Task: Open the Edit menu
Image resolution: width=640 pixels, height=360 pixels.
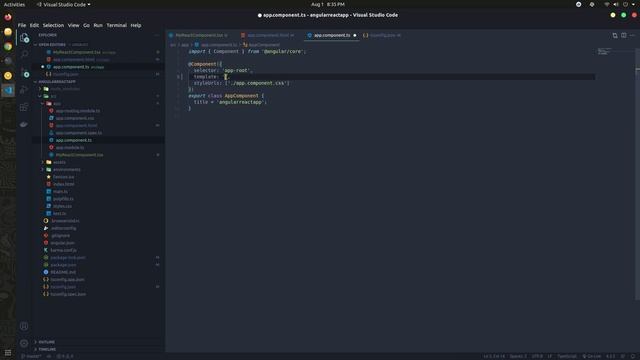Action: [34, 25]
